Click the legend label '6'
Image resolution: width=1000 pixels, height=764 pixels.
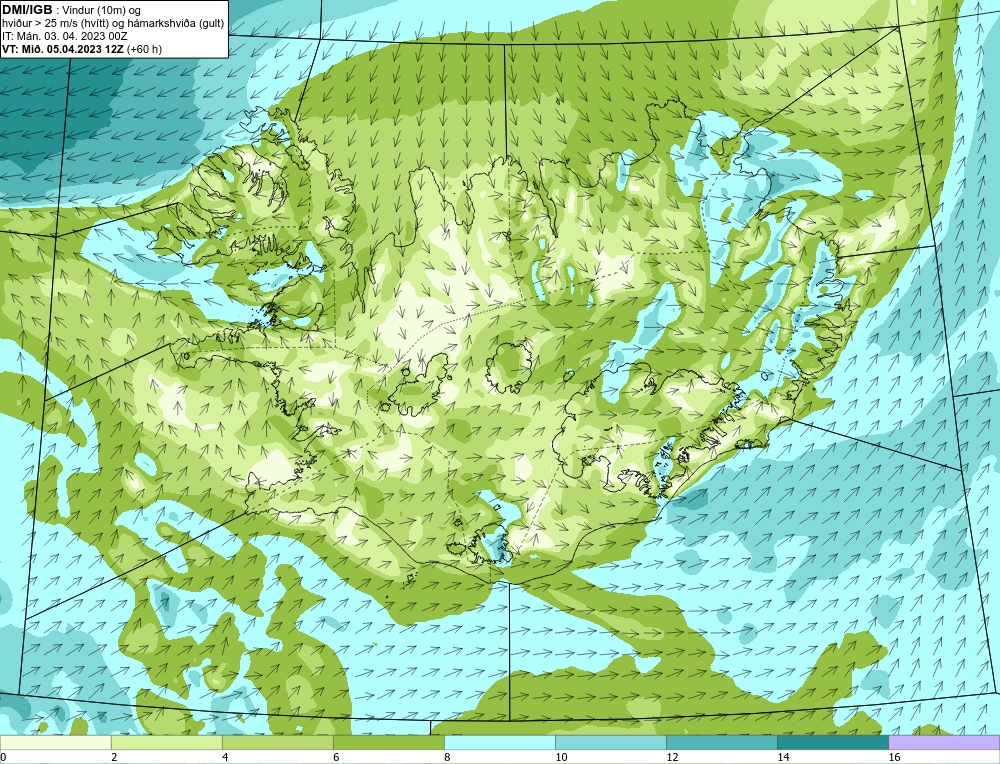point(336,757)
